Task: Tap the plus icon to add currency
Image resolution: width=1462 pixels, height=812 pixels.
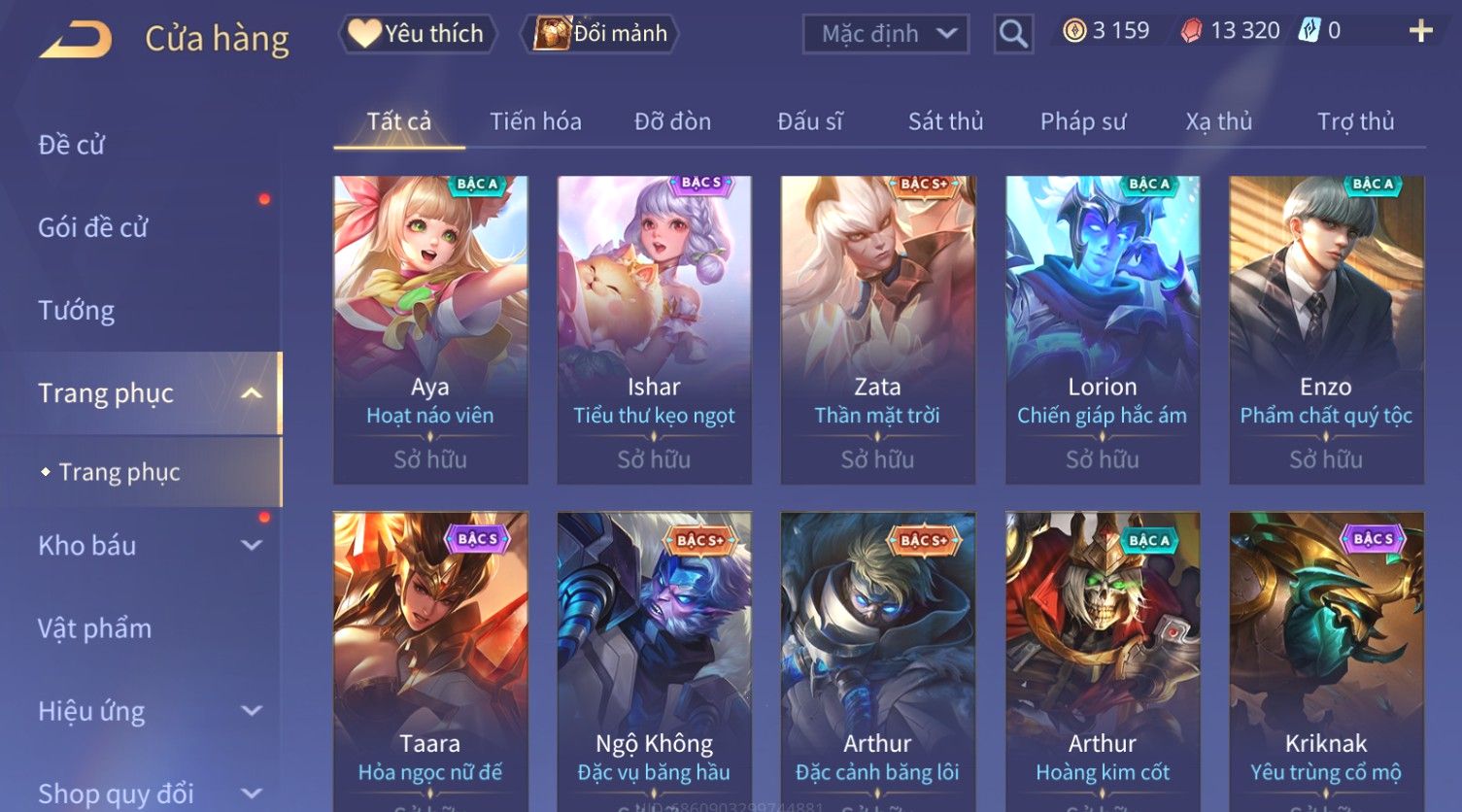Action: 1420,31
